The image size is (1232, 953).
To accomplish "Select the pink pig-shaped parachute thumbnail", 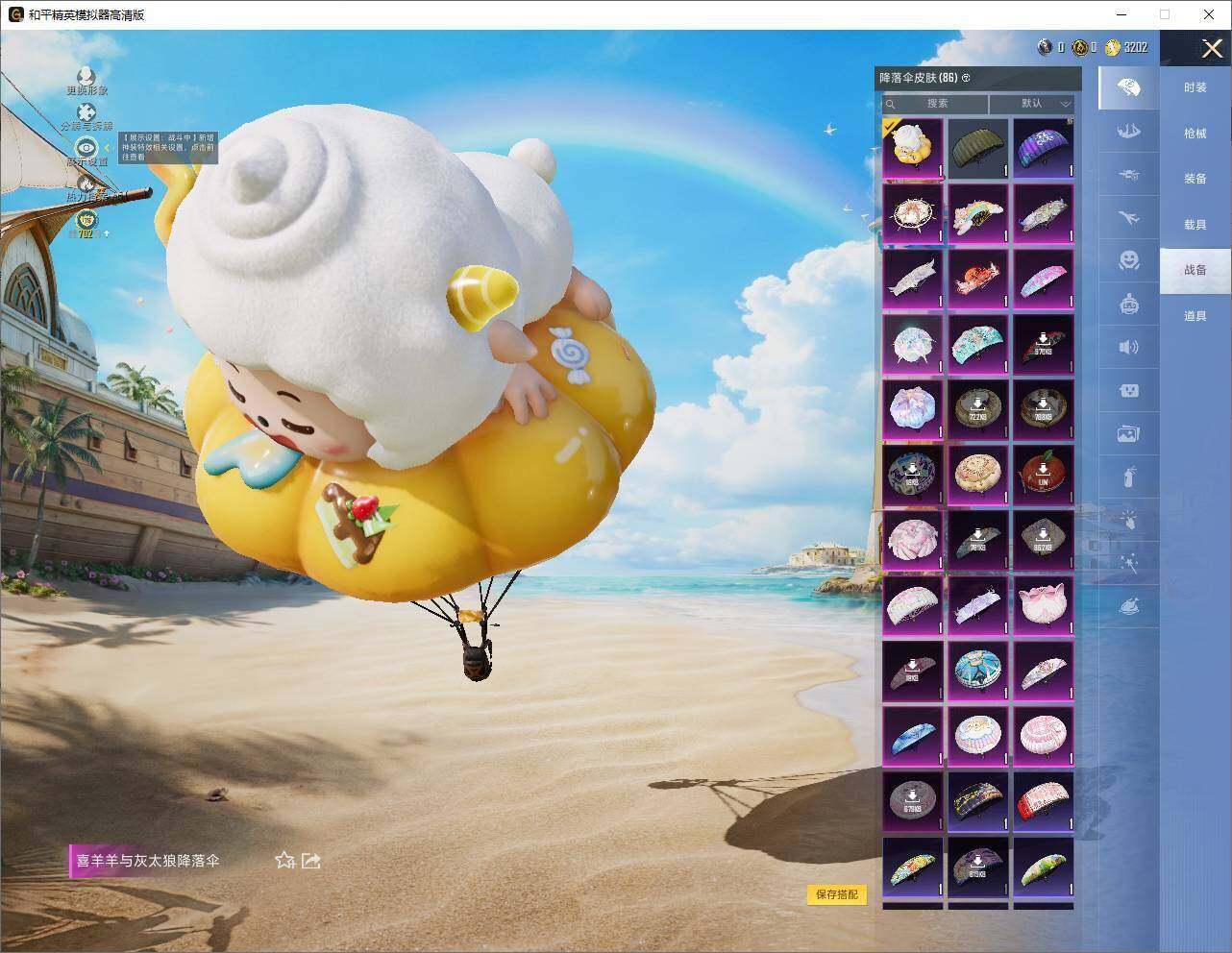I will pos(1044,605).
